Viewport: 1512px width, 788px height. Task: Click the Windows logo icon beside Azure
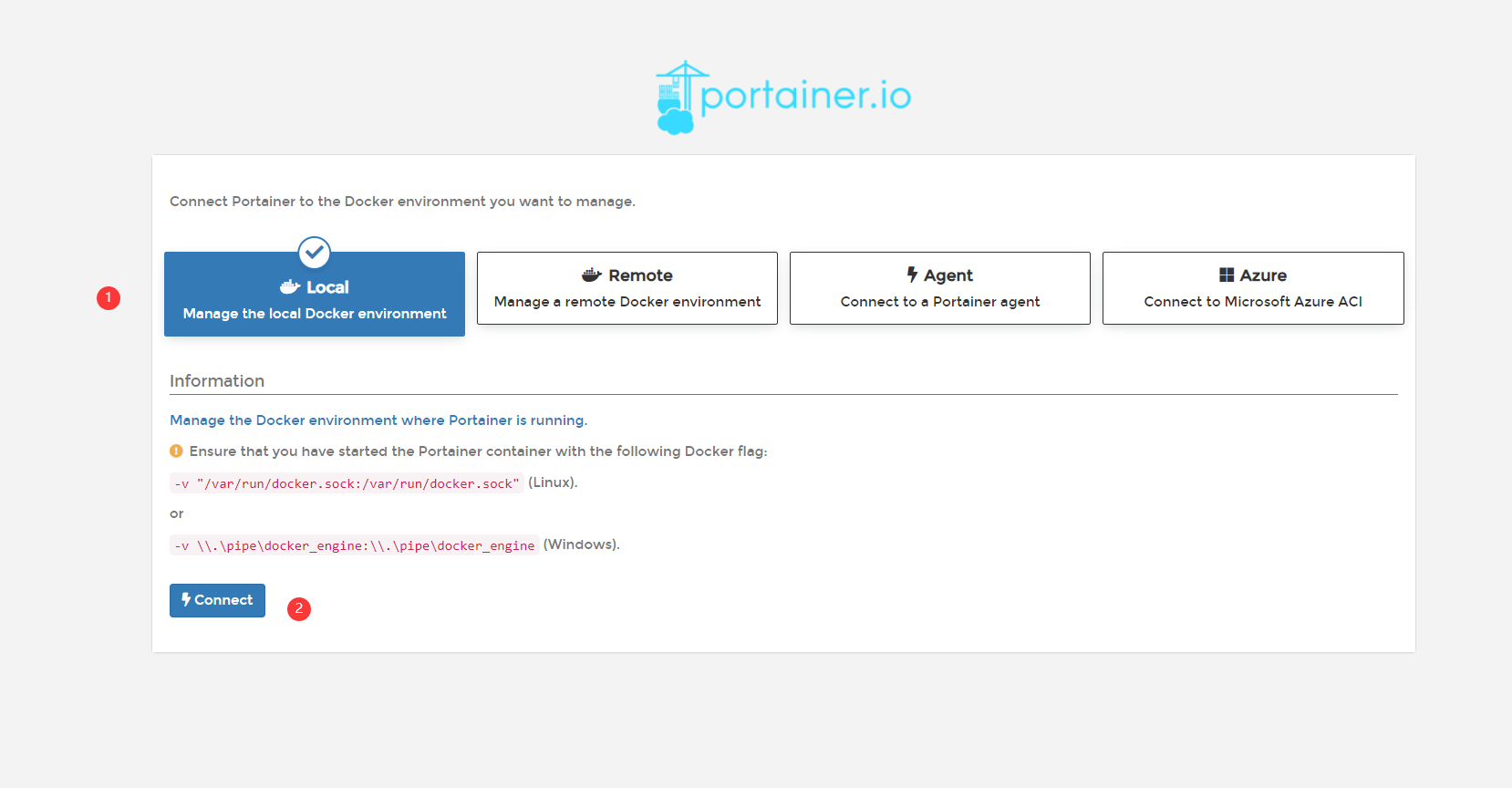tap(1227, 275)
